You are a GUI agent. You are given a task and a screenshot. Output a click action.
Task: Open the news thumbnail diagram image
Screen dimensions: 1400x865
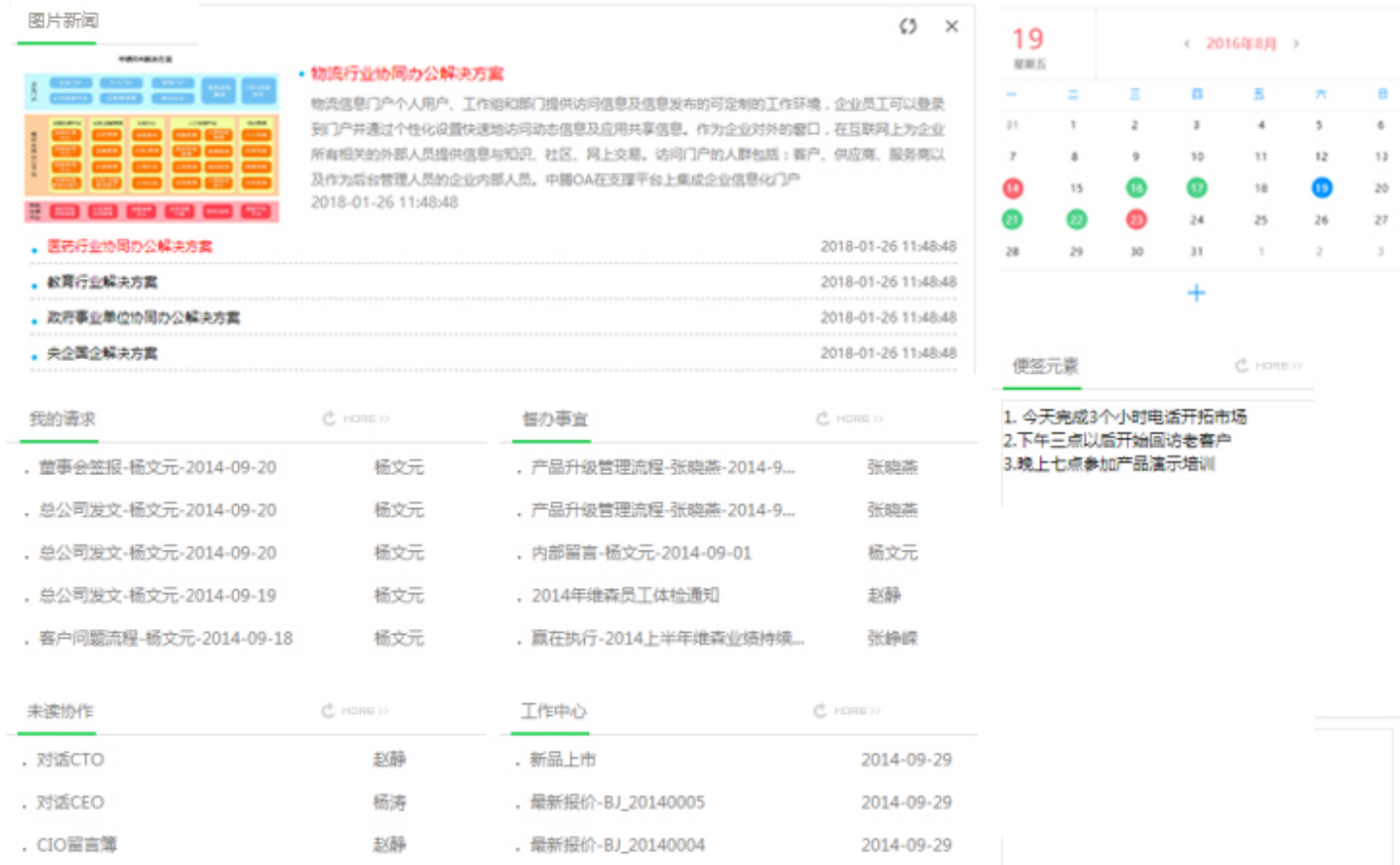coord(152,138)
